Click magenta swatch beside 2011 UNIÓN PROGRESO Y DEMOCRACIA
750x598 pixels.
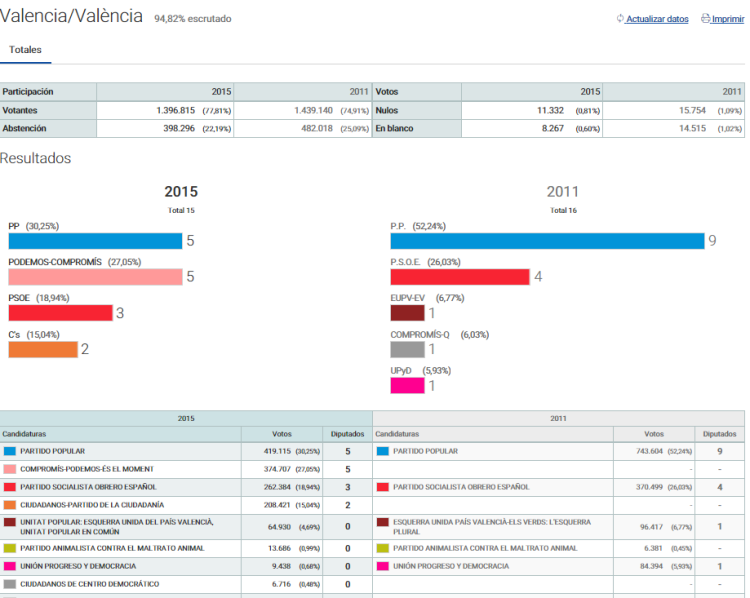[383, 566]
